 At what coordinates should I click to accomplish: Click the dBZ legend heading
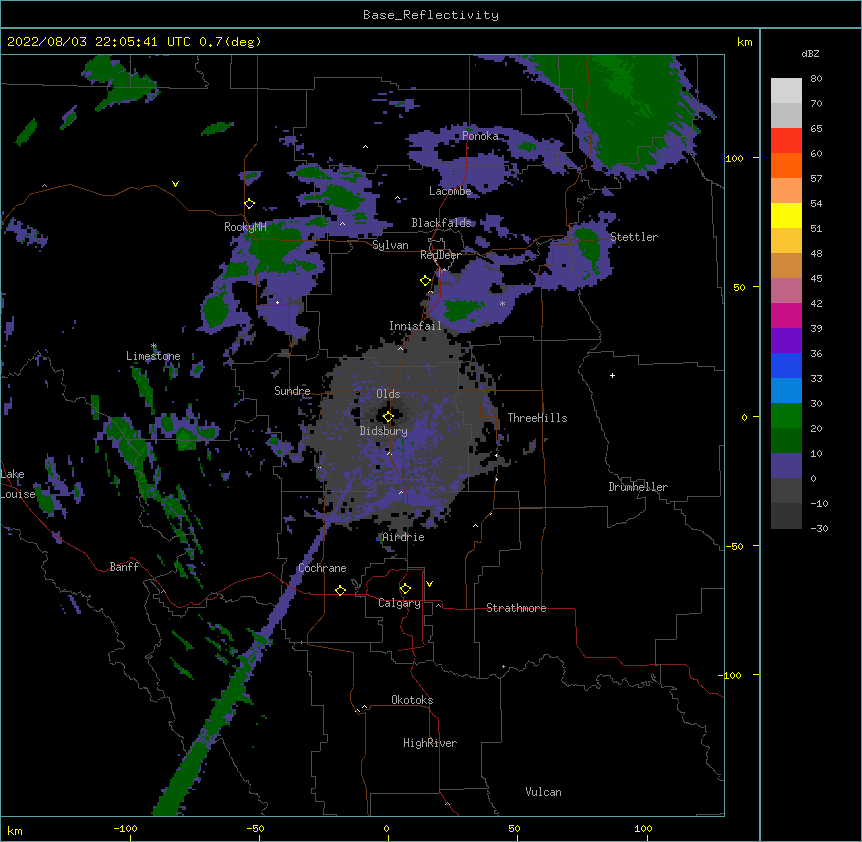(810, 54)
